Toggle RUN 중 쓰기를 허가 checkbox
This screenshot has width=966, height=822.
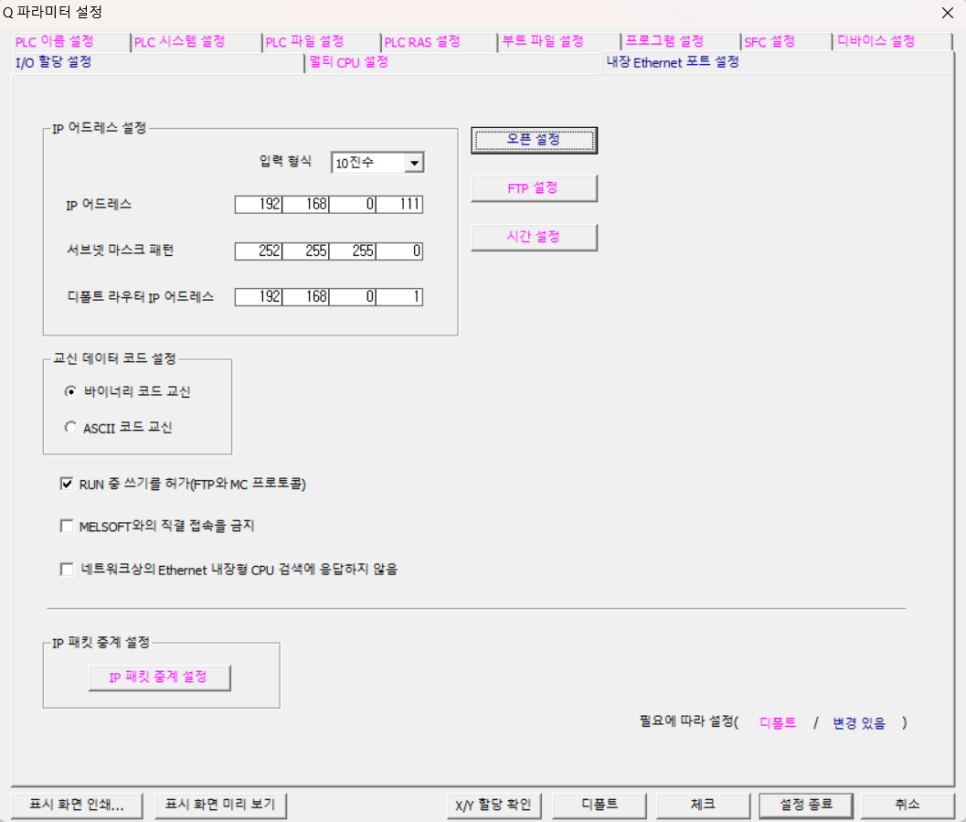[67, 484]
